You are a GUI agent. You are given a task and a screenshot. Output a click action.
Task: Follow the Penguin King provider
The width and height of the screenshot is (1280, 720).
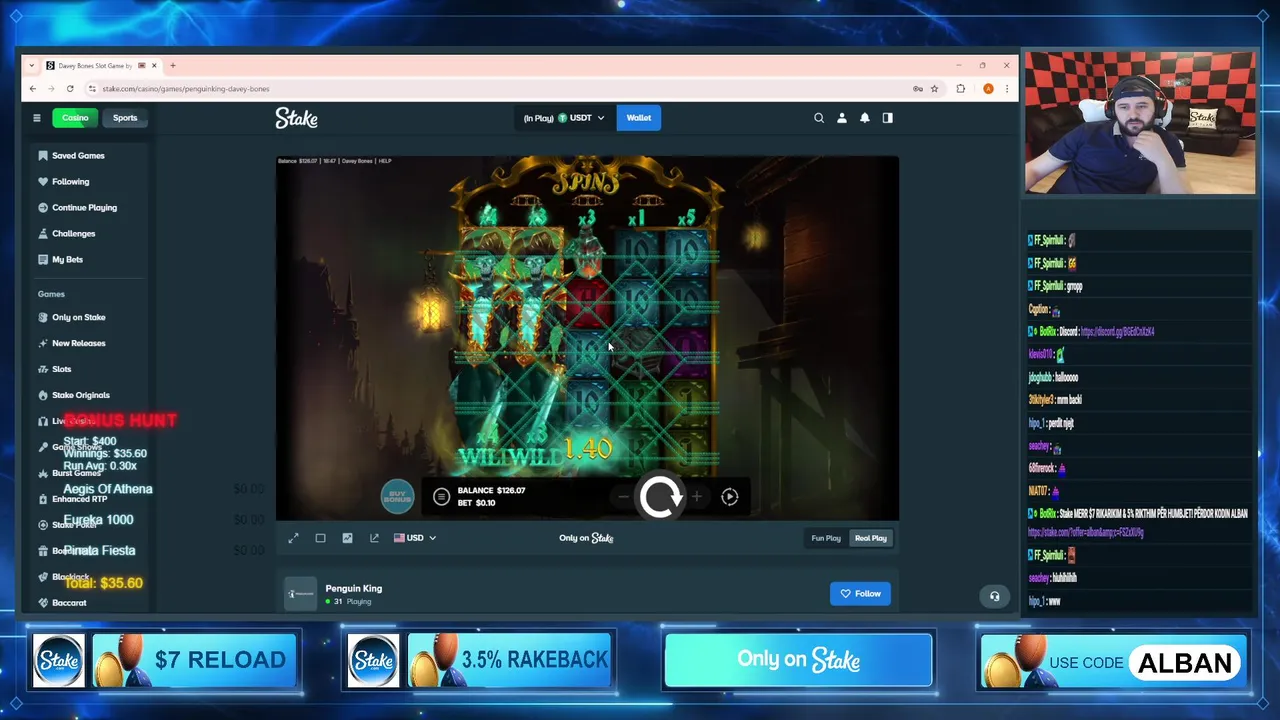pyautogui.click(x=860, y=594)
